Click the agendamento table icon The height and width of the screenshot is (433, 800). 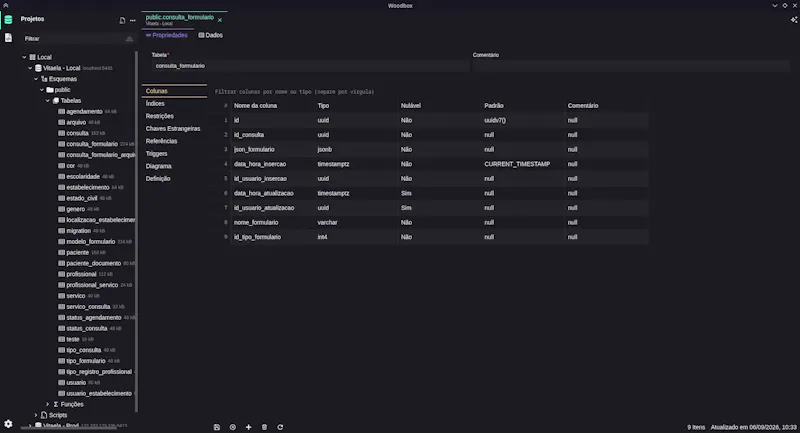[x=61, y=111]
